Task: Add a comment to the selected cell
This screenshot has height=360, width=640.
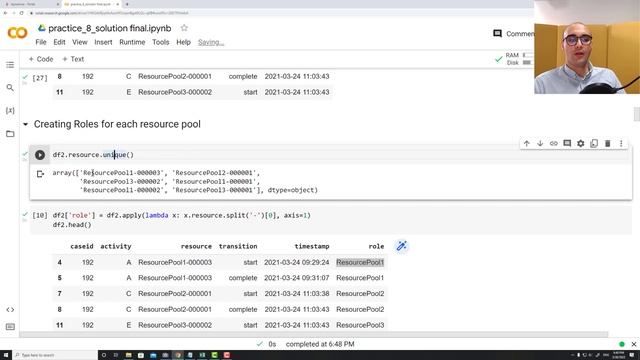Action: point(567,144)
